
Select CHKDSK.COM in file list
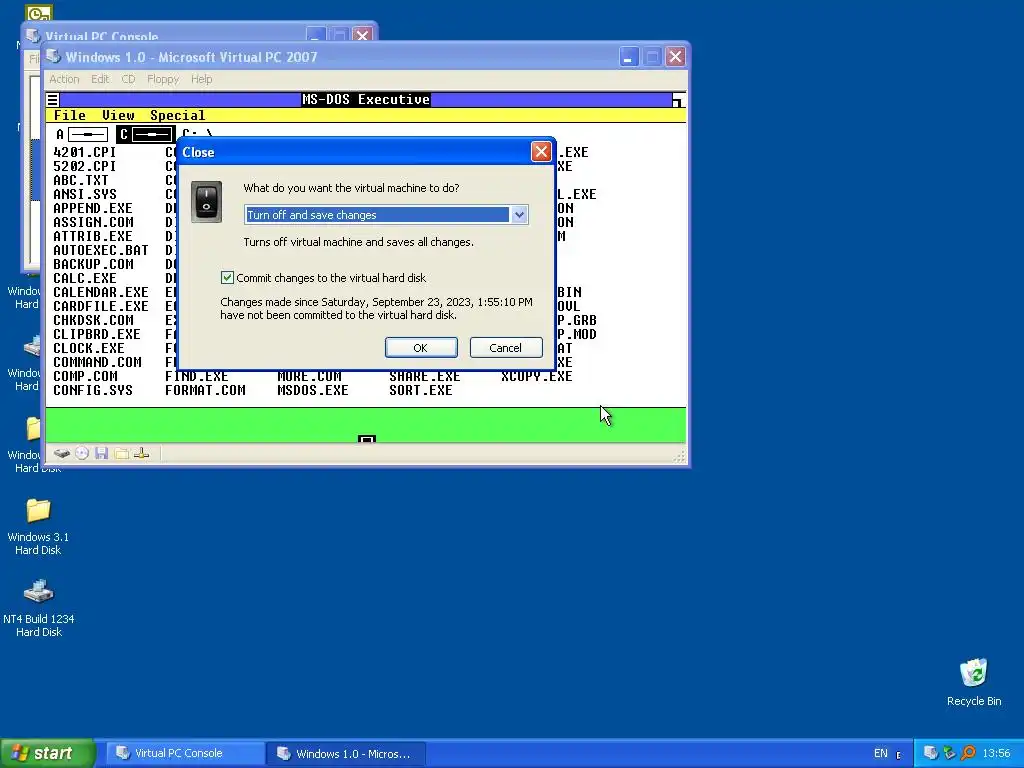point(93,320)
